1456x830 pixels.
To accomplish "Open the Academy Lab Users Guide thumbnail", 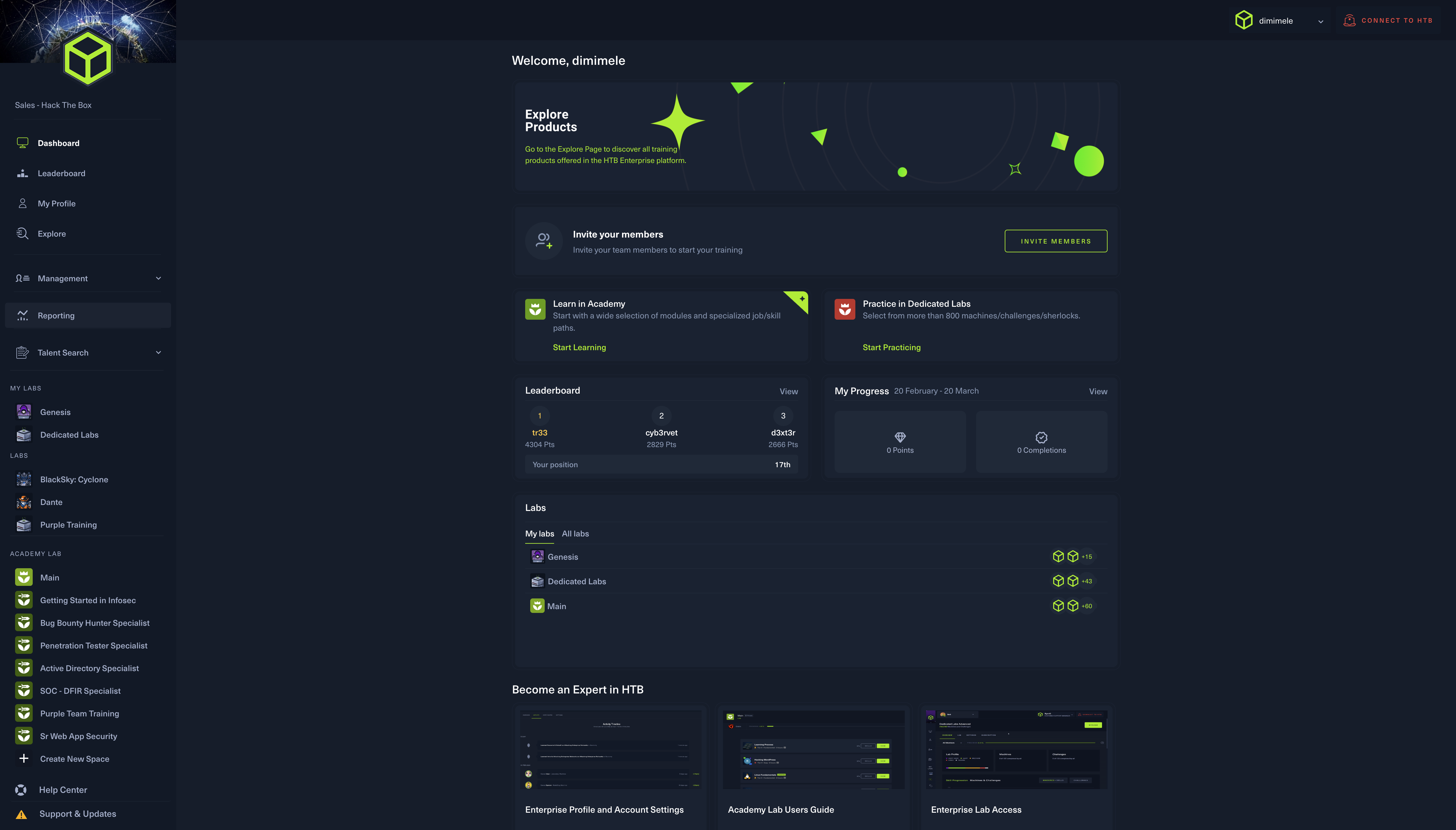I will click(x=813, y=749).
